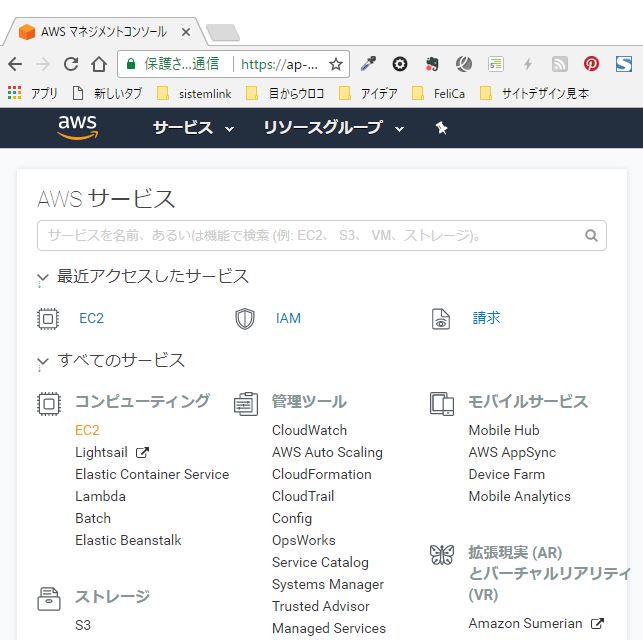Collapse the すべてのサービス section
Viewport: 643px width, 640px height.
click(x=42, y=361)
